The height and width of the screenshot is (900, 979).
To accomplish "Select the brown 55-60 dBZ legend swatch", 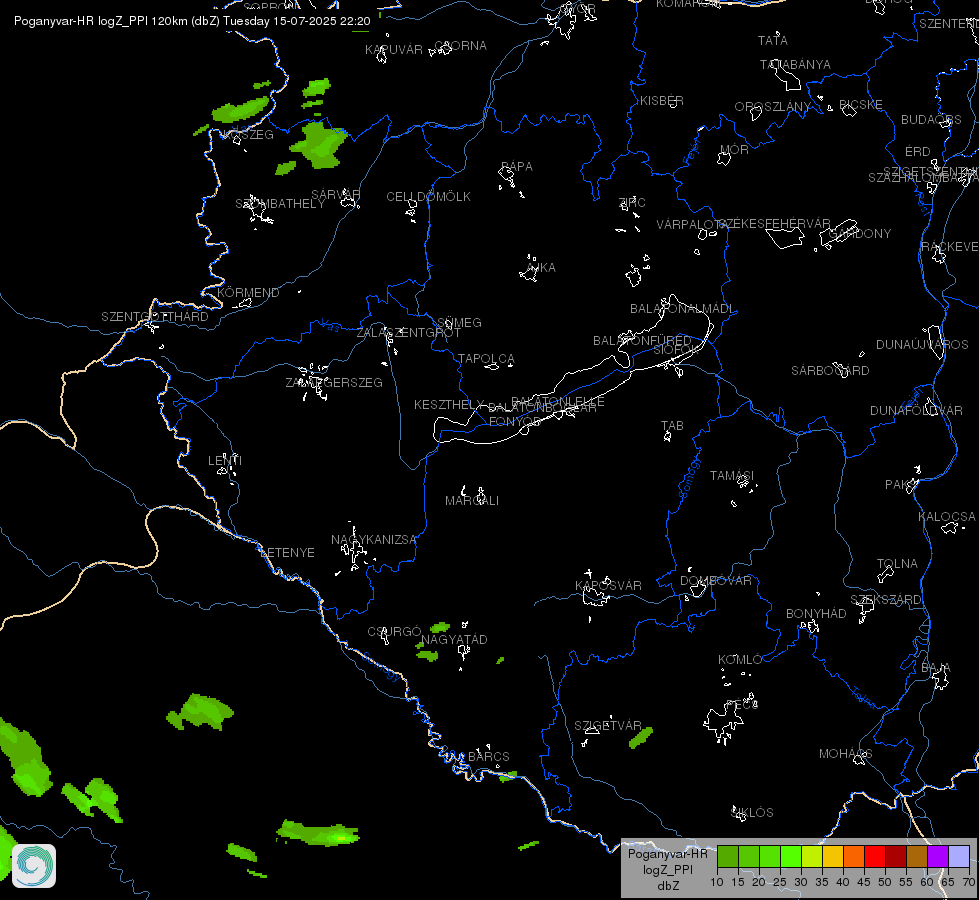I will pos(917,856).
